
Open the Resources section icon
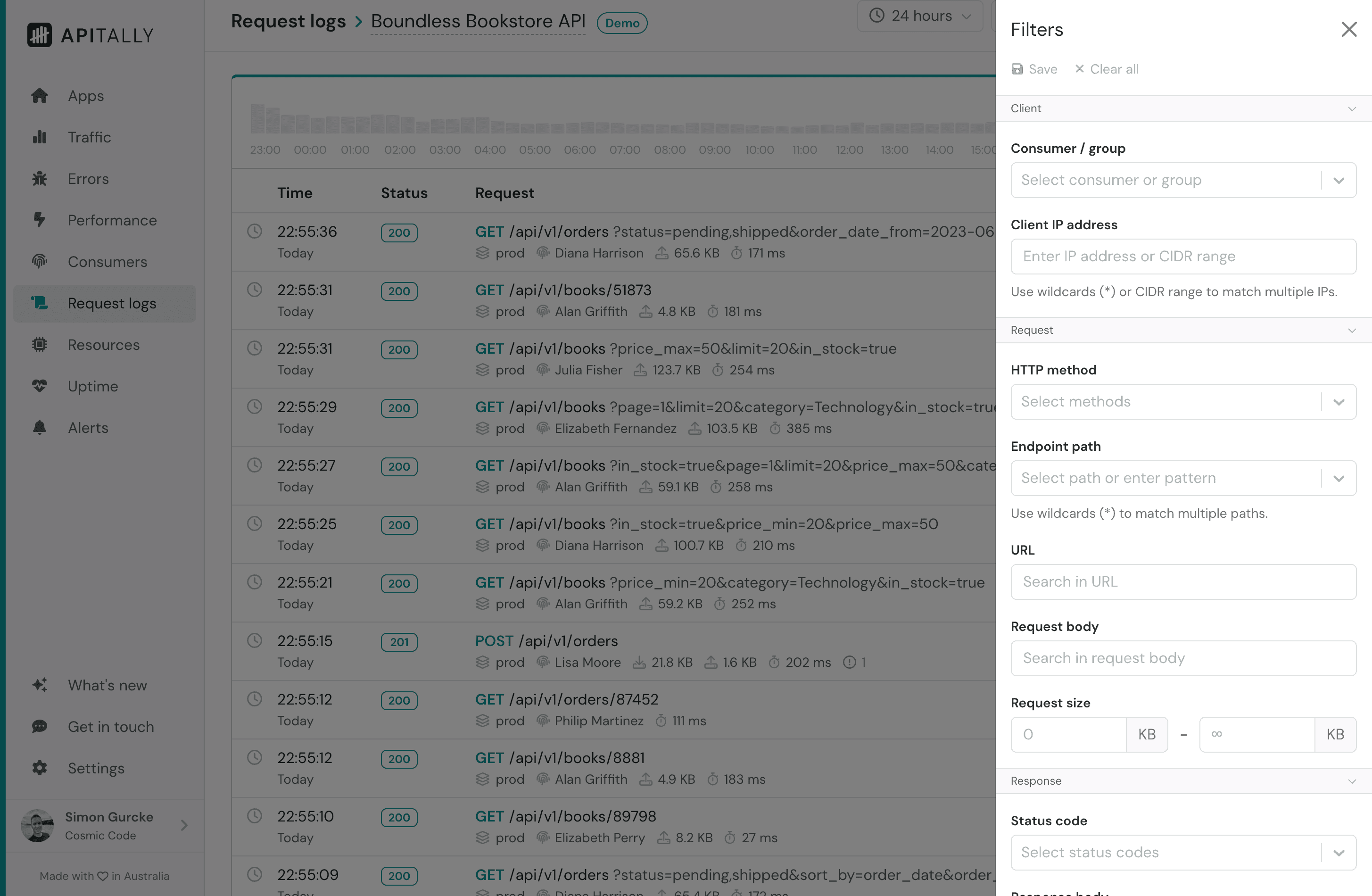coord(39,345)
